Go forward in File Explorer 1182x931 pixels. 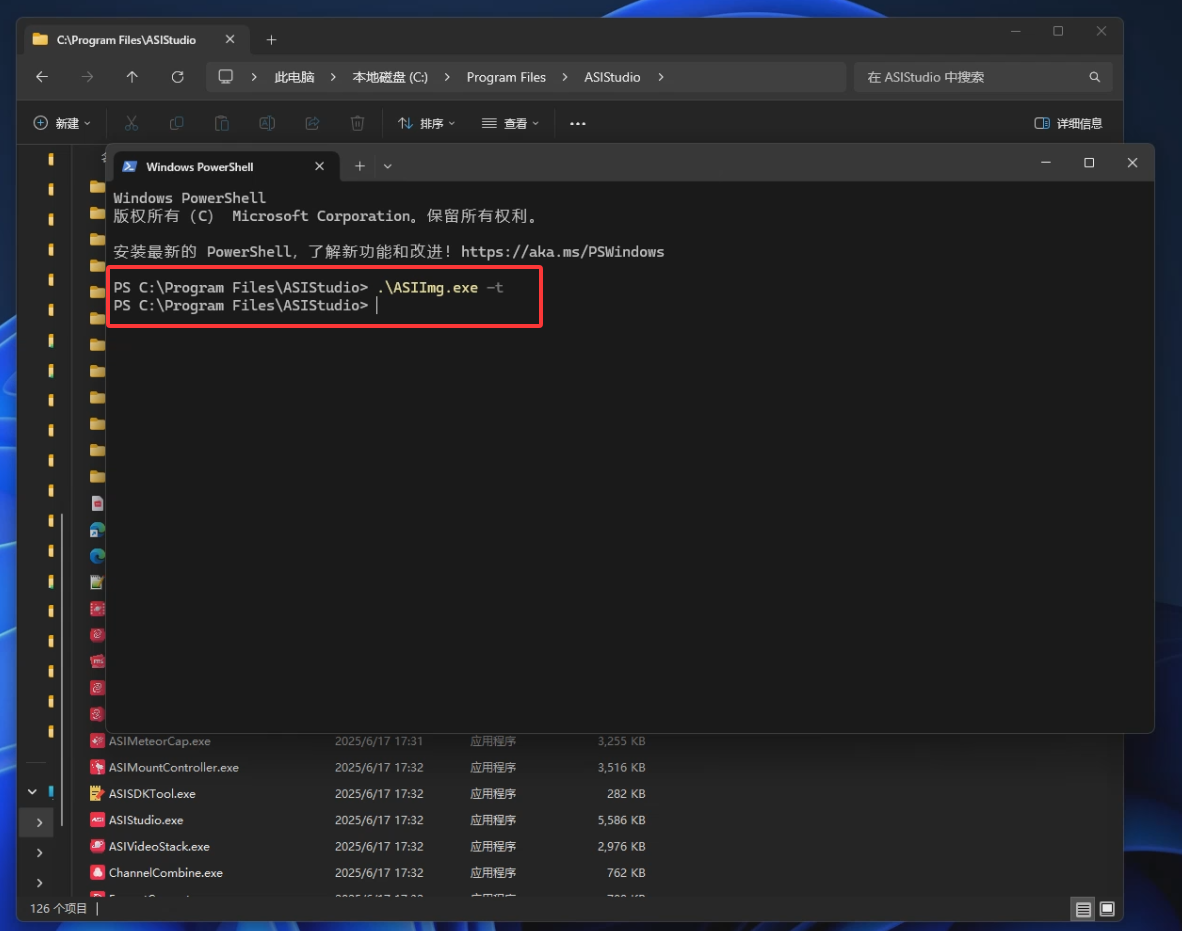(x=87, y=77)
